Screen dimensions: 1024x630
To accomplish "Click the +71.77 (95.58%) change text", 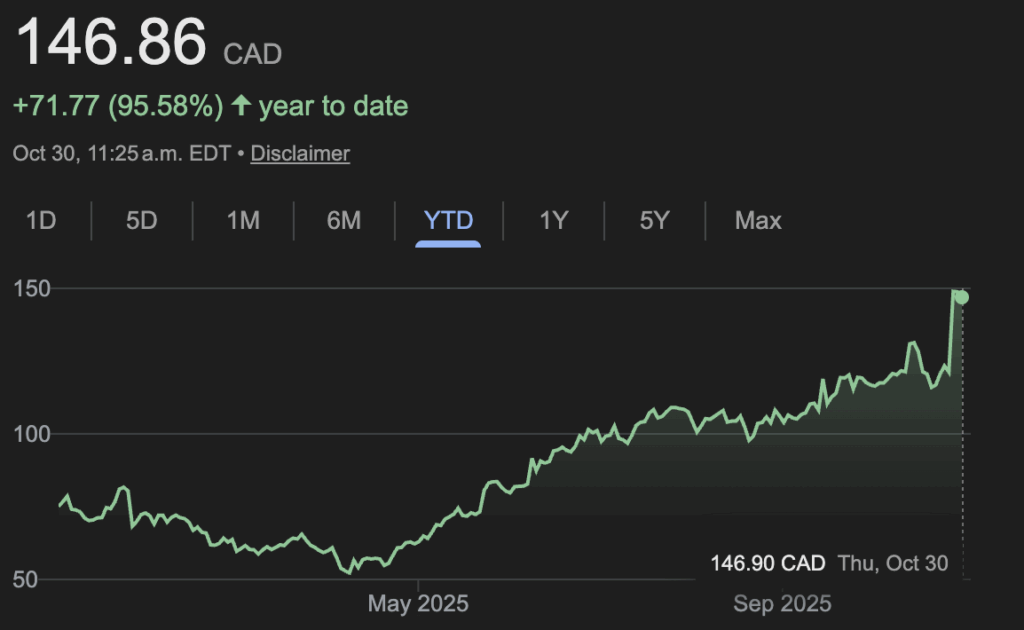I will 118,106.
